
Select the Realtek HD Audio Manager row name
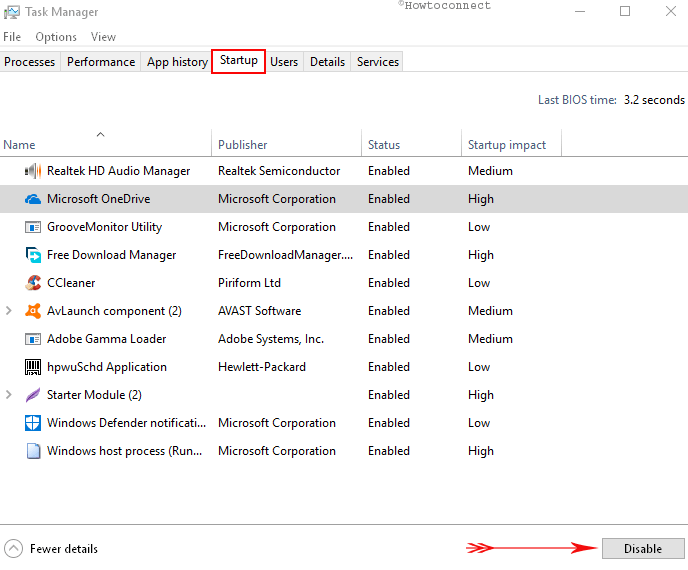pos(118,171)
